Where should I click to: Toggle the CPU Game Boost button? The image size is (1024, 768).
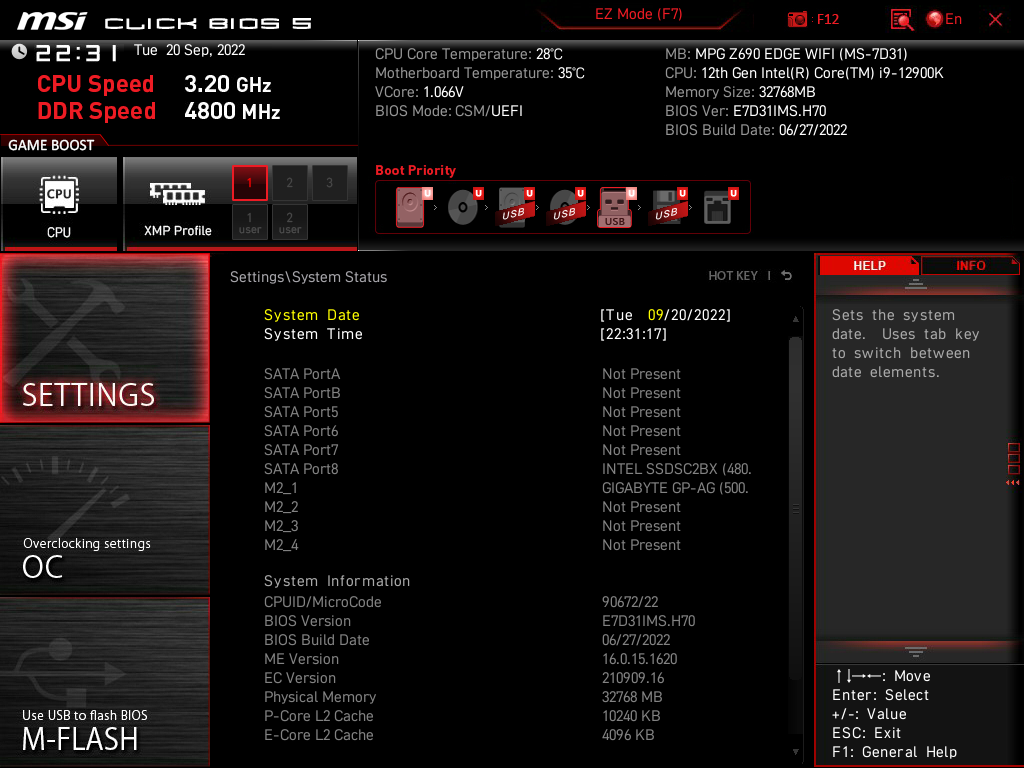point(59,204)
